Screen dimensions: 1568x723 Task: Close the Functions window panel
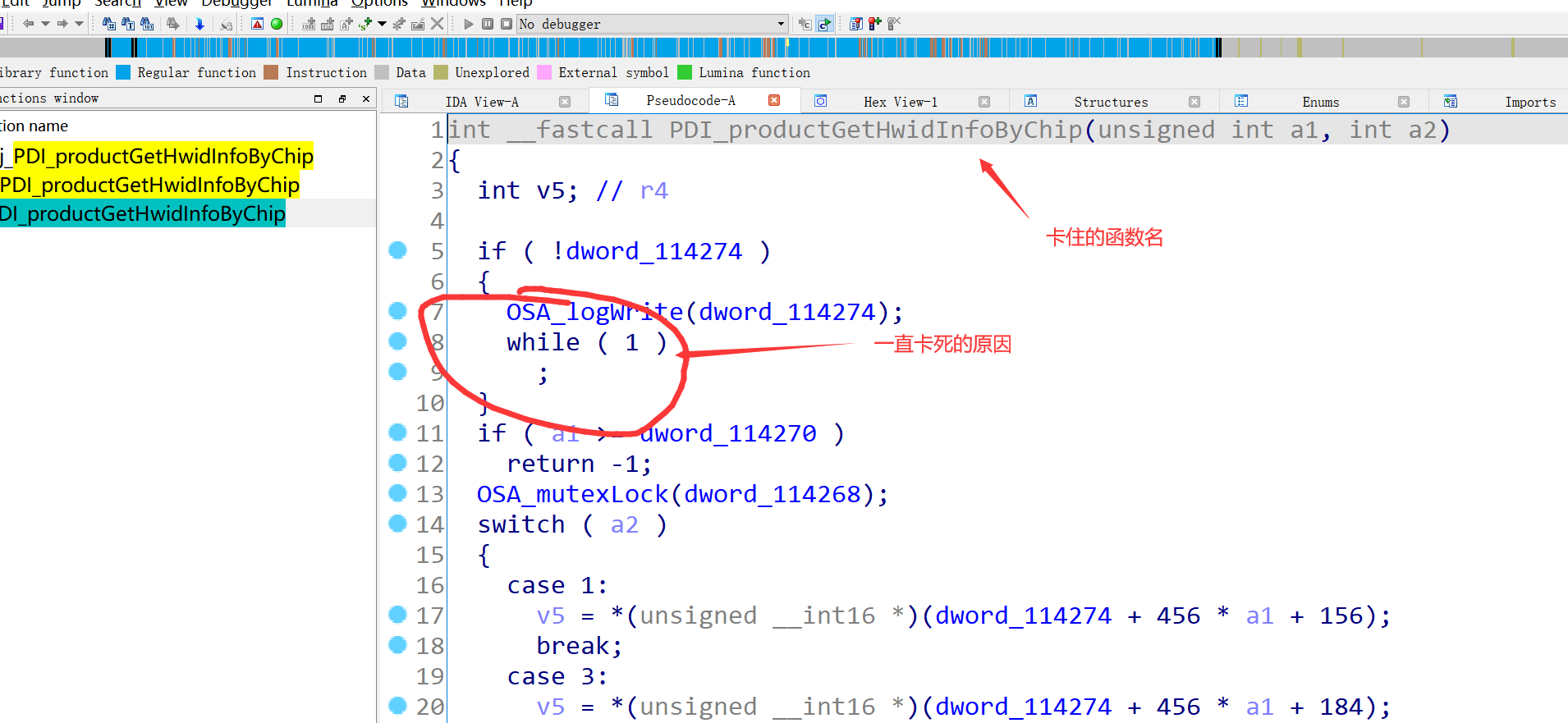click(x=366, y=98)
